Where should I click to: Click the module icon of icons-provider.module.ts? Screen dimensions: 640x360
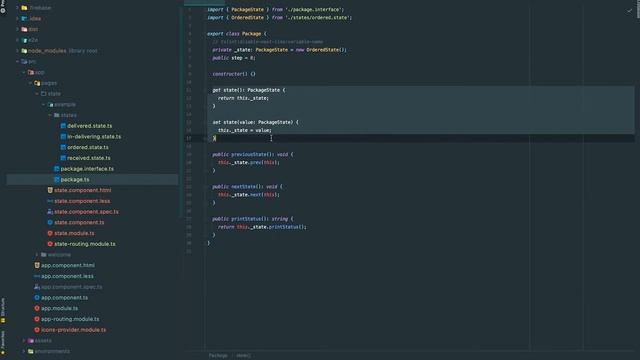tap(37, 330)
